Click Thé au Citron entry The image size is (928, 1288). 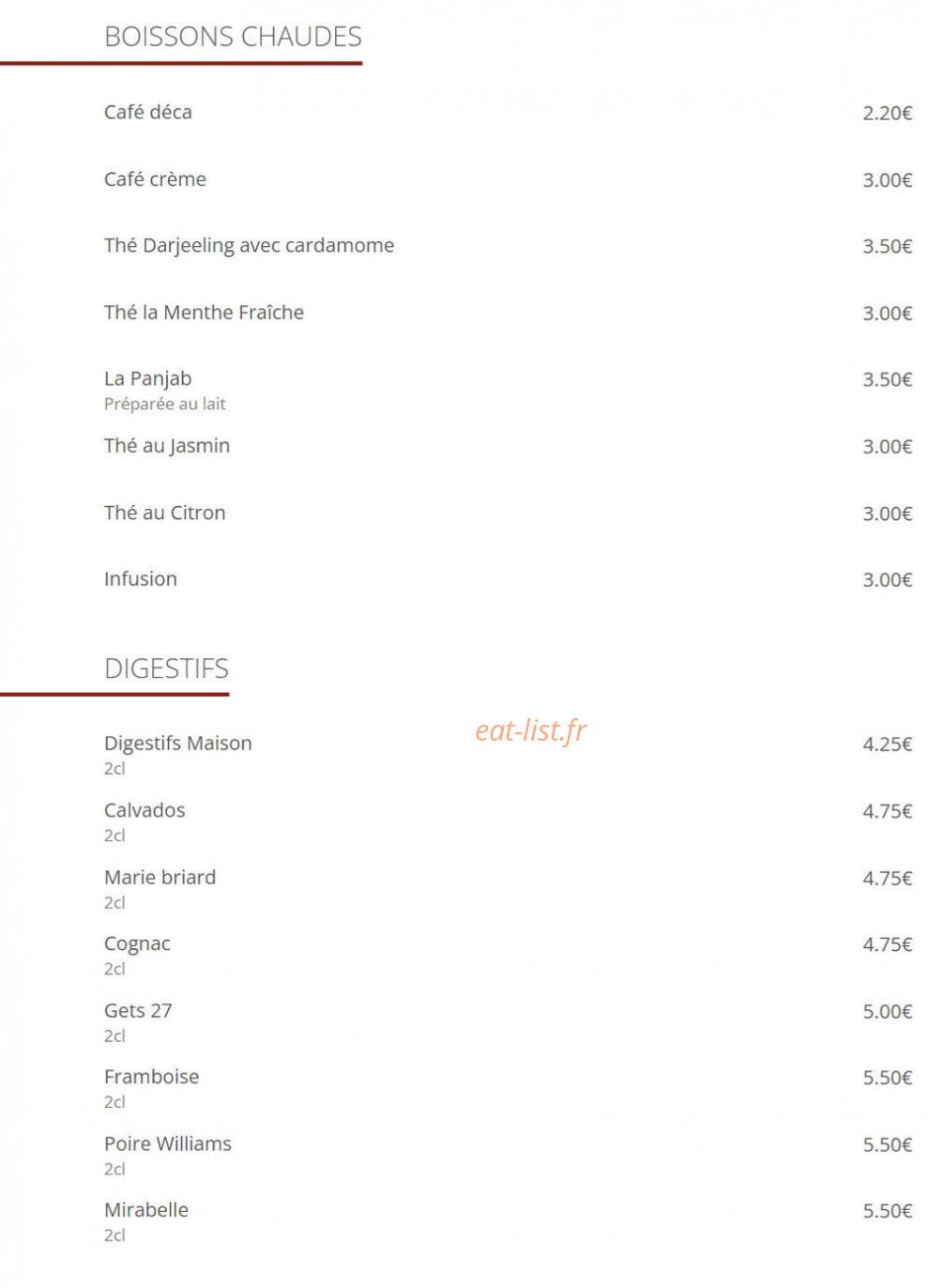(x=164, y=513)
